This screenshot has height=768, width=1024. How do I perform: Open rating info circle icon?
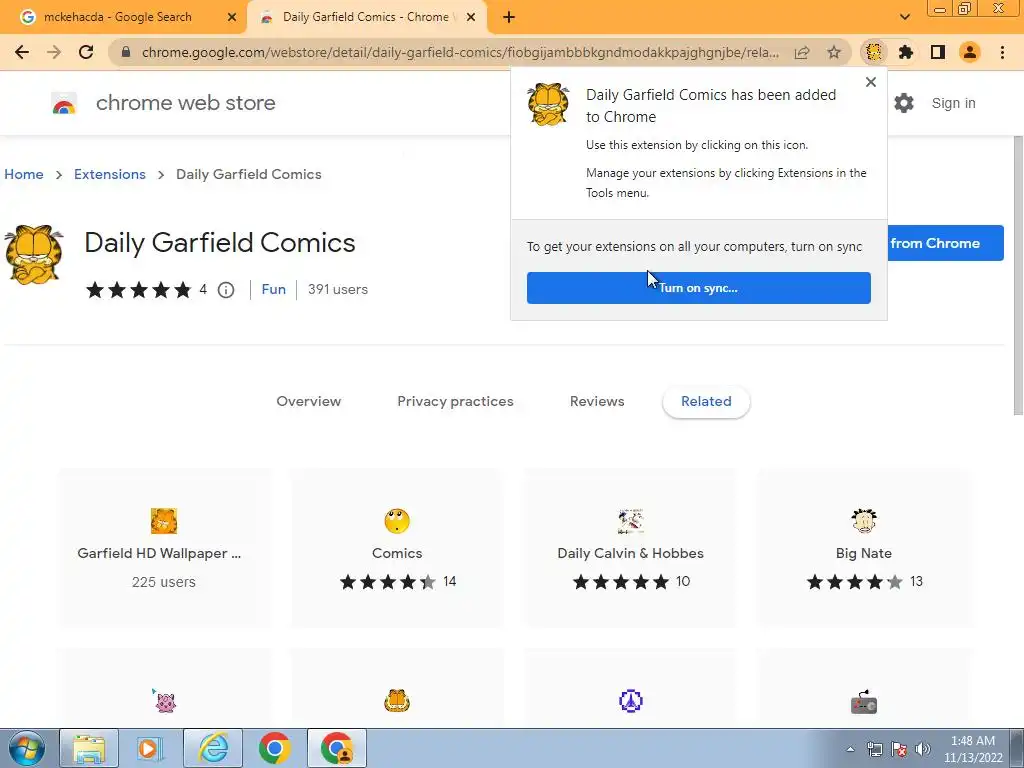pyautogui.click(x=226, y=290)
